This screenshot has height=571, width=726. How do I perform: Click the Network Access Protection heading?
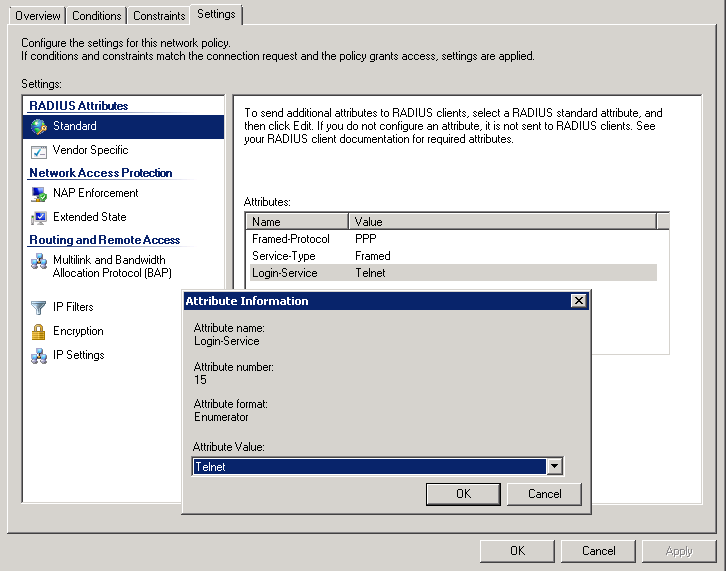[x=100, y=173]
